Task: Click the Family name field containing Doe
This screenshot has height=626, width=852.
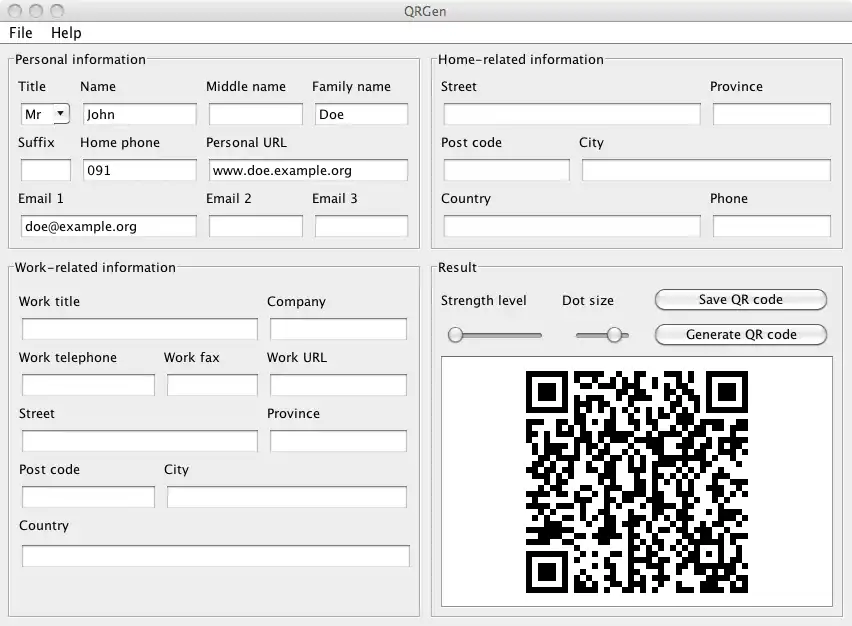Action: (361, 114)
